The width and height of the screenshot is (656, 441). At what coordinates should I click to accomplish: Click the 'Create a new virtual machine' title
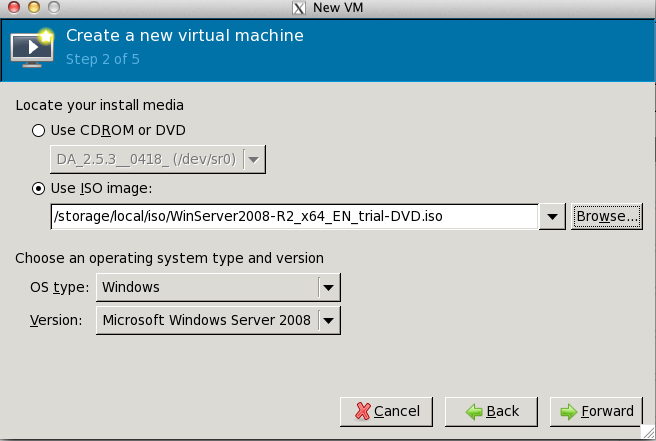coord(185,36)
